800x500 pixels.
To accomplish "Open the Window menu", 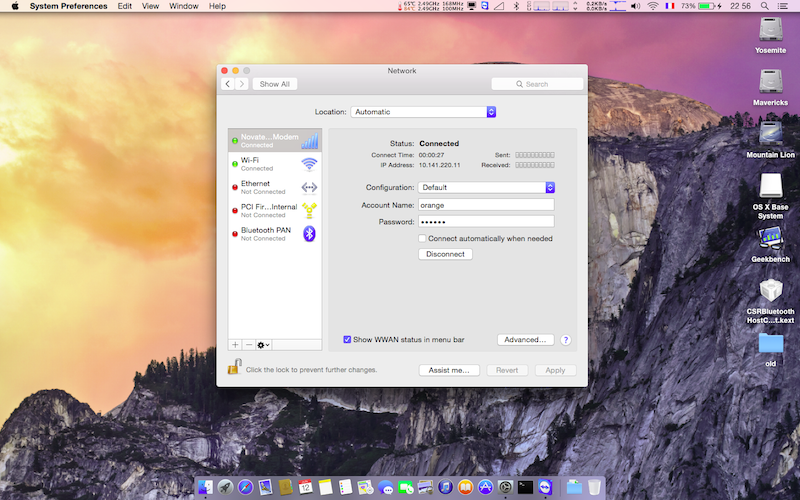I will click(183, 6).
